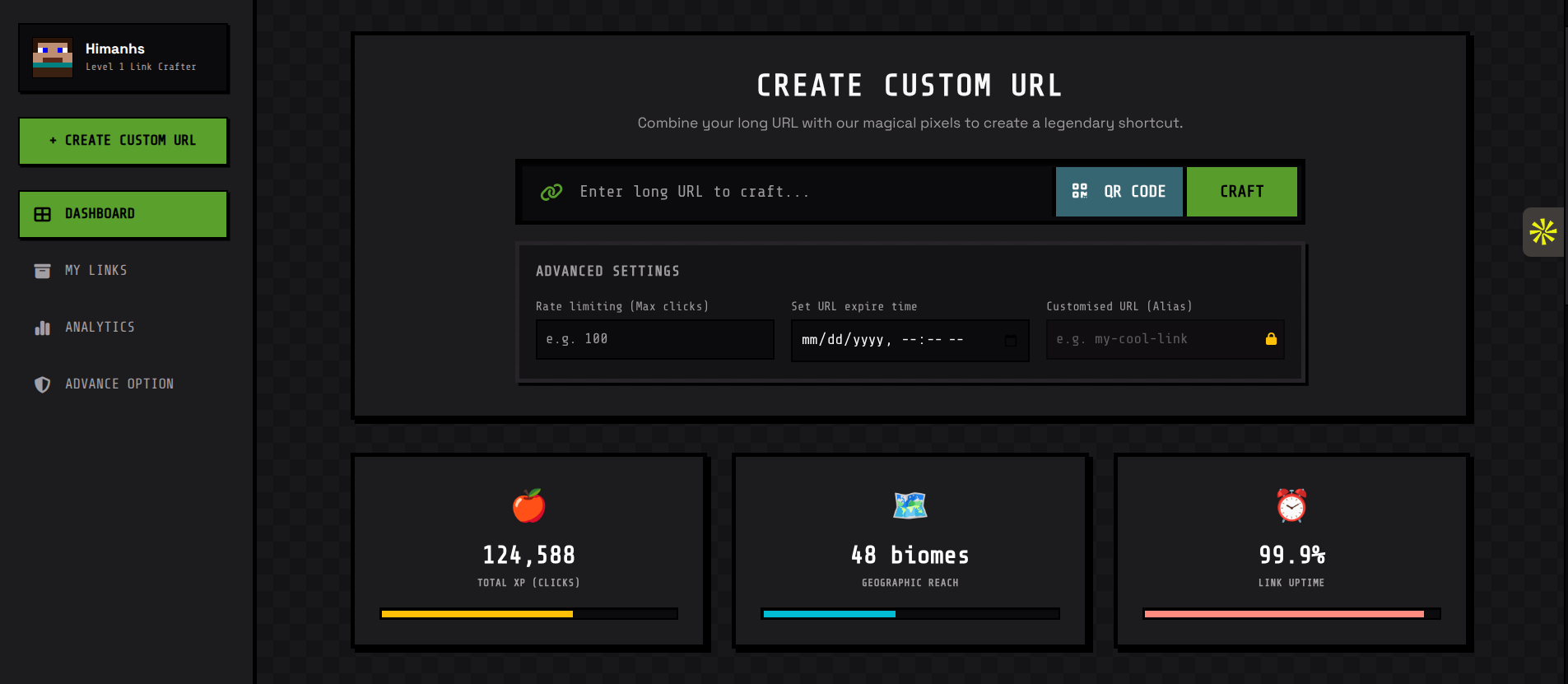Open the yellow asterisk side widget
The image size is (1568, 684).
1543,232
